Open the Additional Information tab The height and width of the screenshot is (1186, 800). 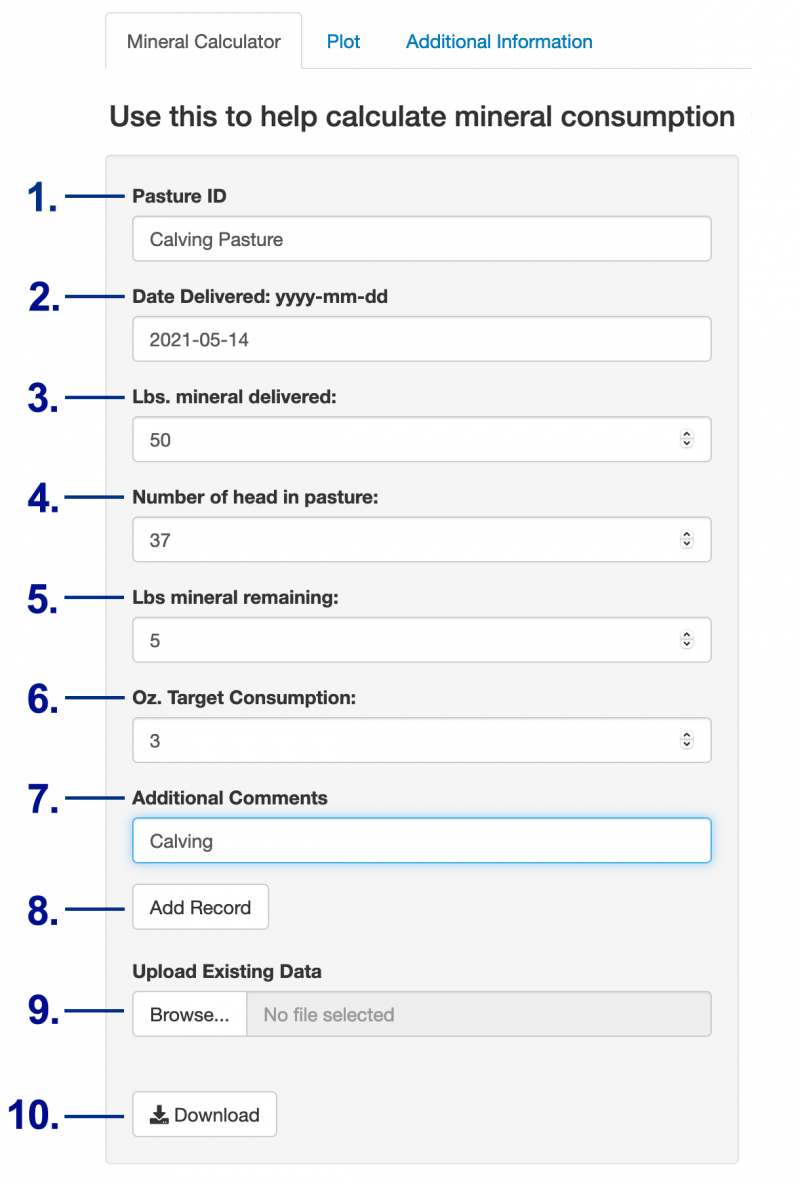click(498, 41)
